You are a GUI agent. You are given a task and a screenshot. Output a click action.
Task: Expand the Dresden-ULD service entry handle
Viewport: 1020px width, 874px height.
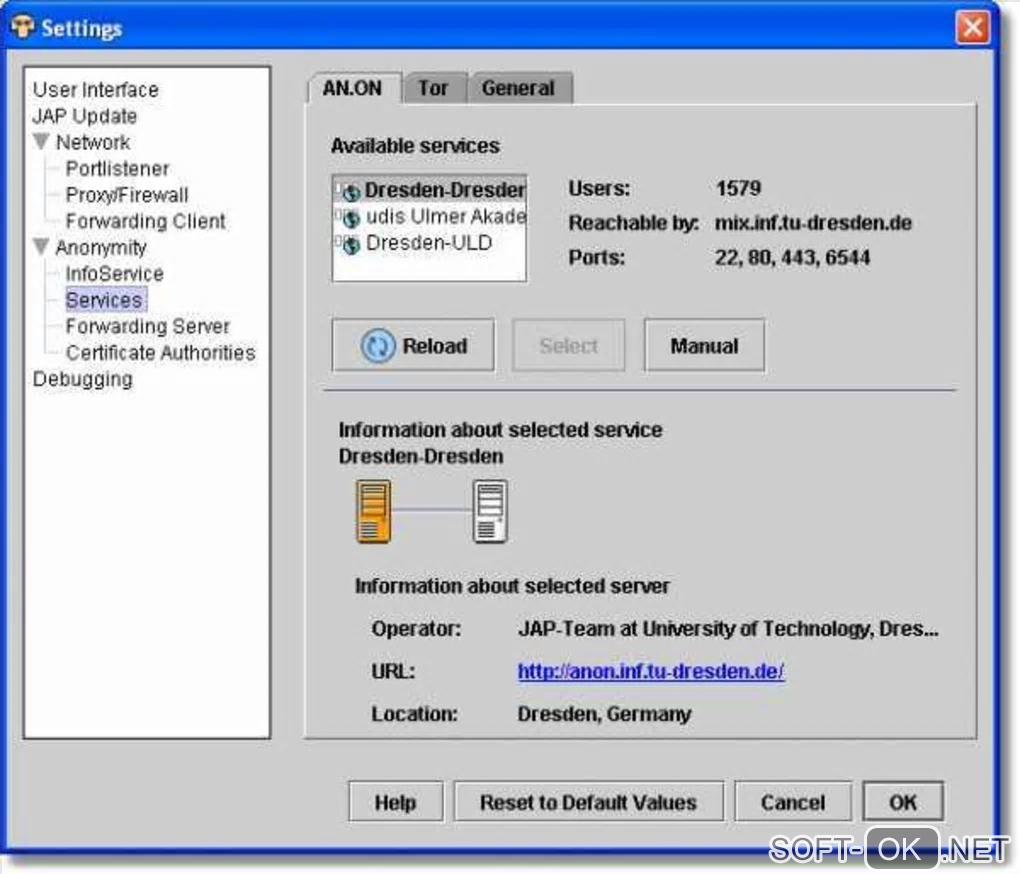click(x=338, y=241)
